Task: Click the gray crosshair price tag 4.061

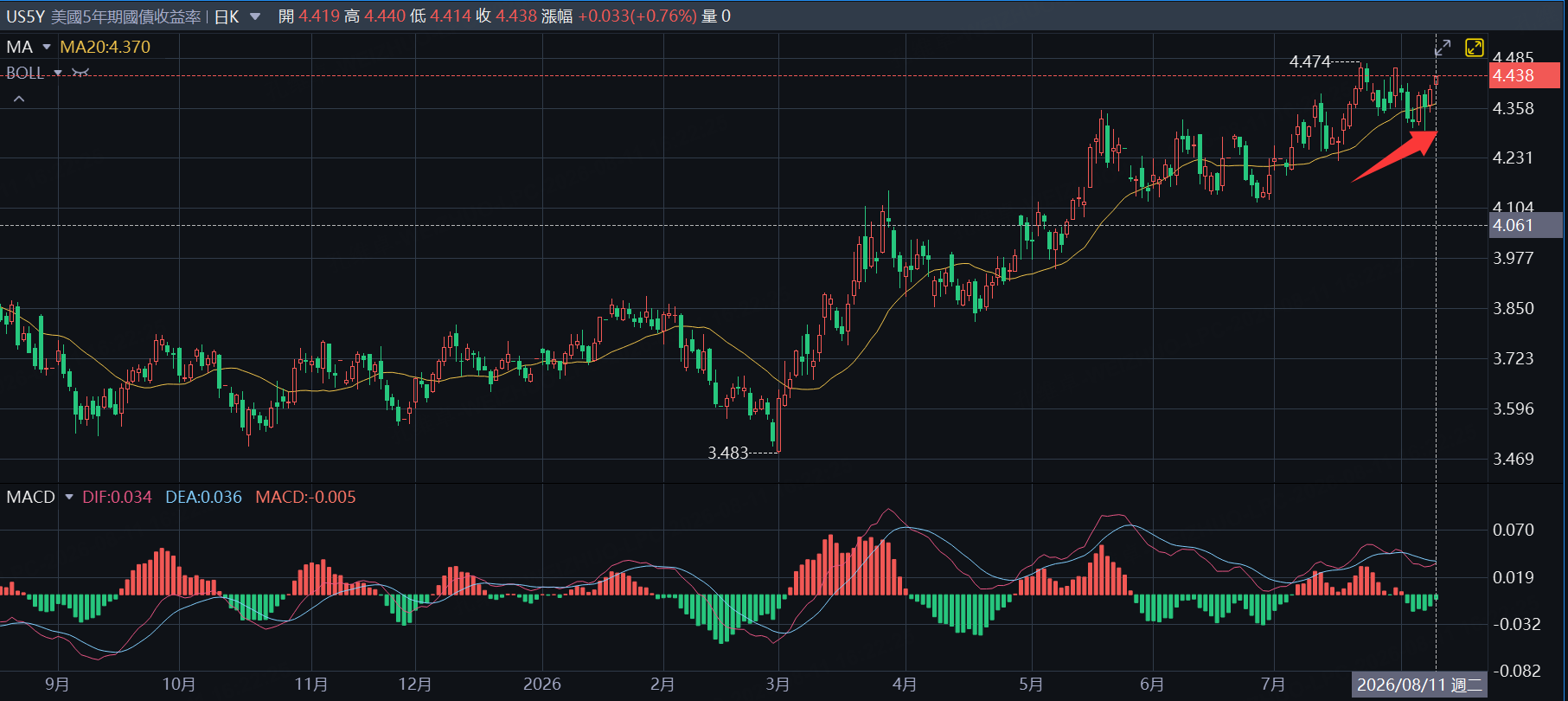Action: pos(1524,225)
